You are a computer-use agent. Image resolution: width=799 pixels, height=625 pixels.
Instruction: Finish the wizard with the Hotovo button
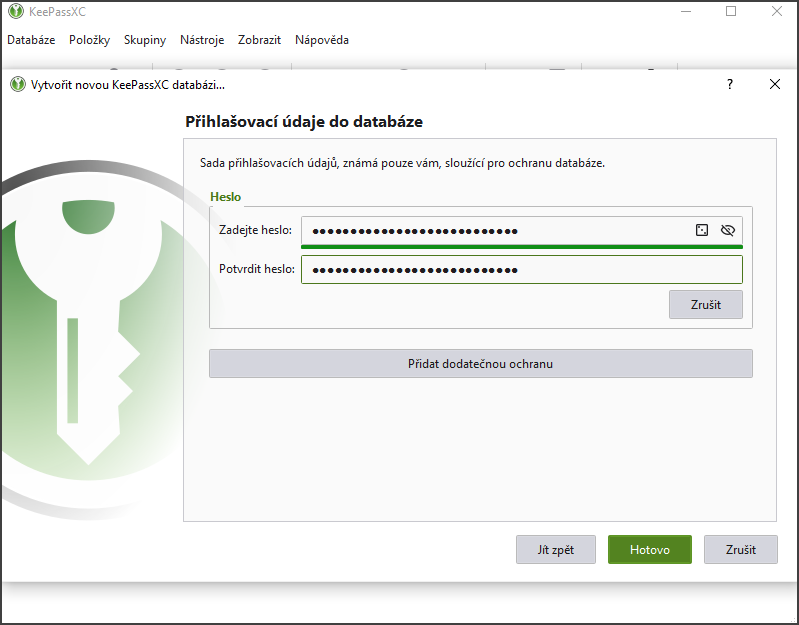tap(650, 550)
